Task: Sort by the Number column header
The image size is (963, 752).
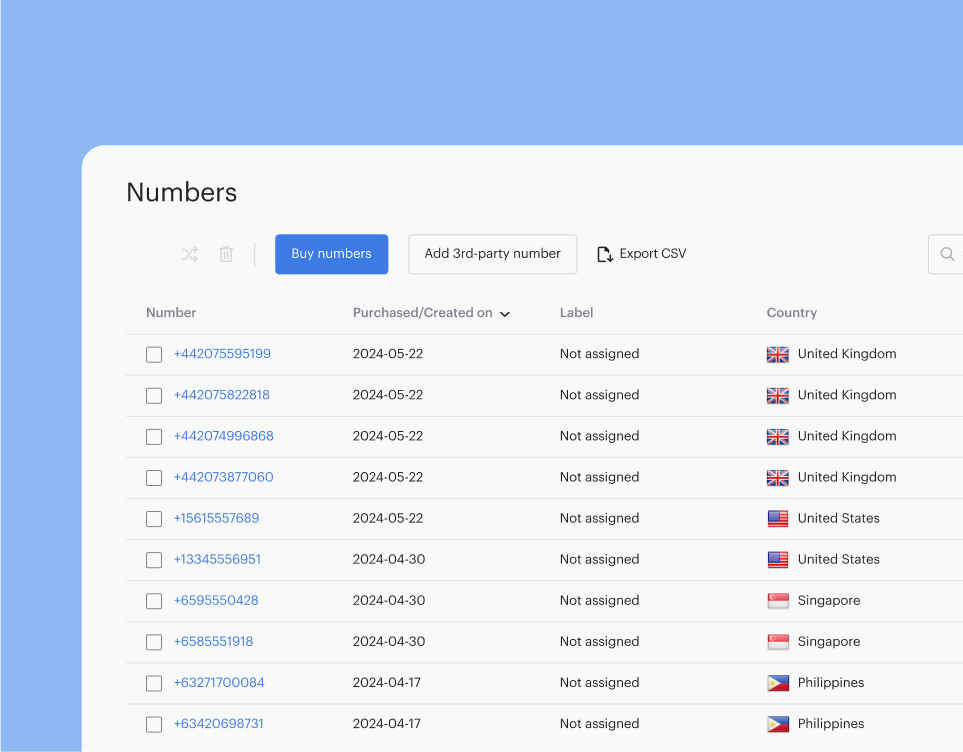Action: (171, 313)
